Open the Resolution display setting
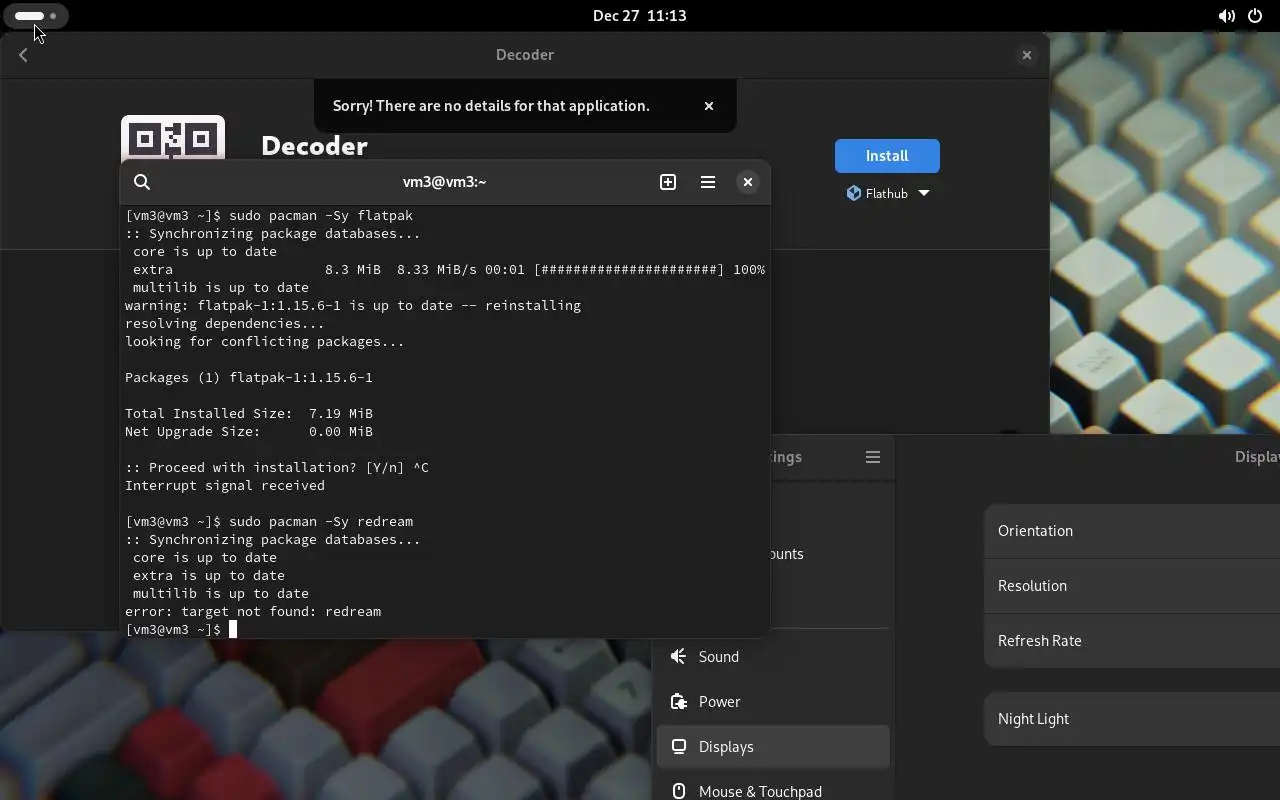This screenshot has width=1280, height=800. click(1132, 586)
